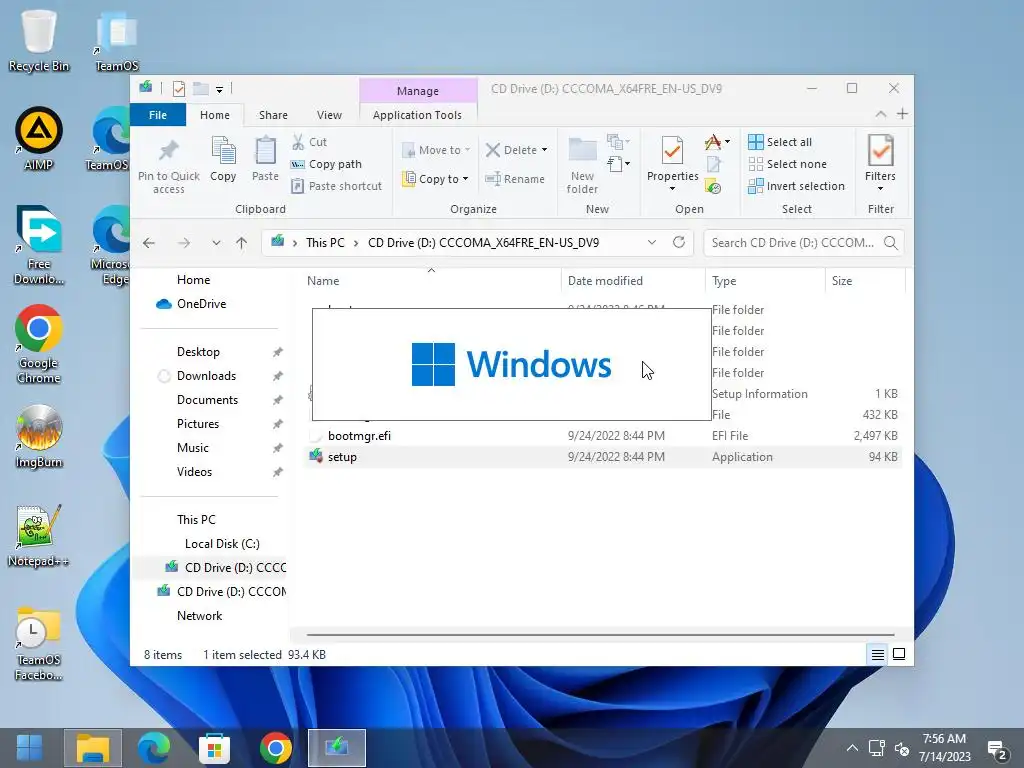Sort by Name column header
The width and height of the screenshot is (1024, 768).
click(432, 281)
